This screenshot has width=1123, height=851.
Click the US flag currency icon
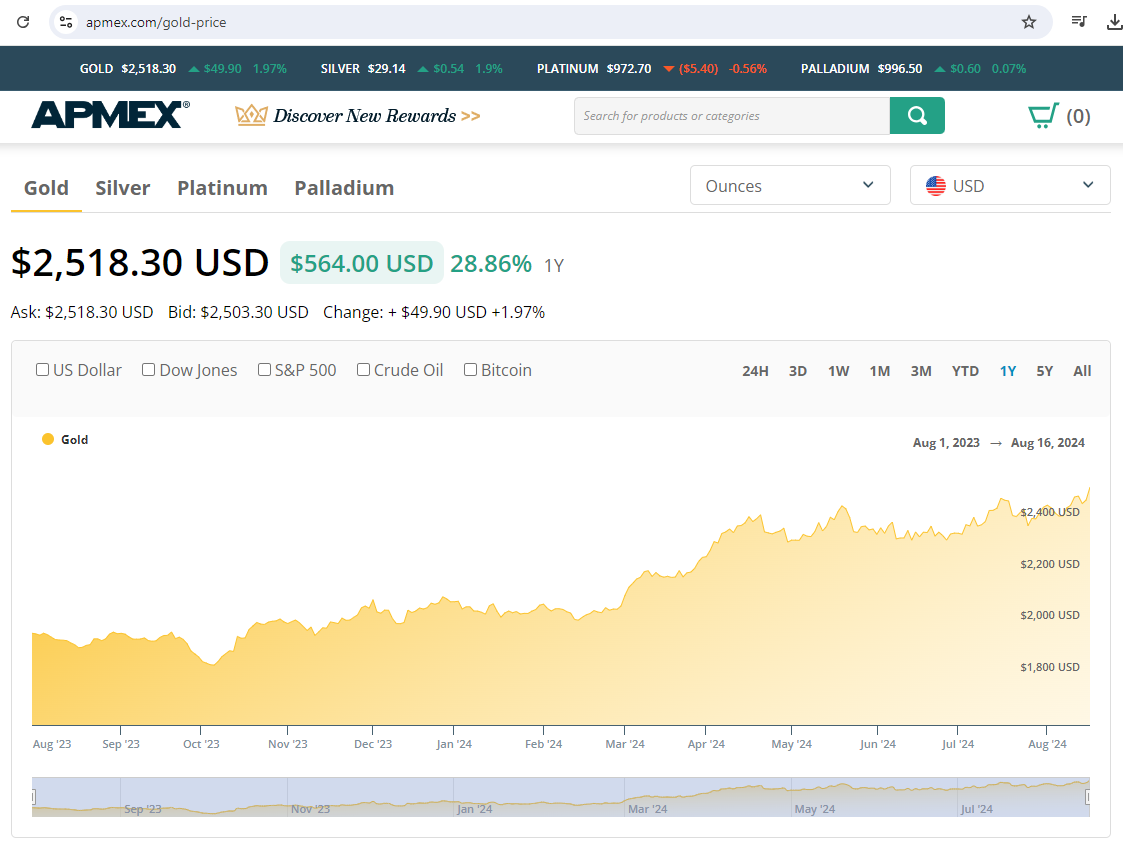935,186
